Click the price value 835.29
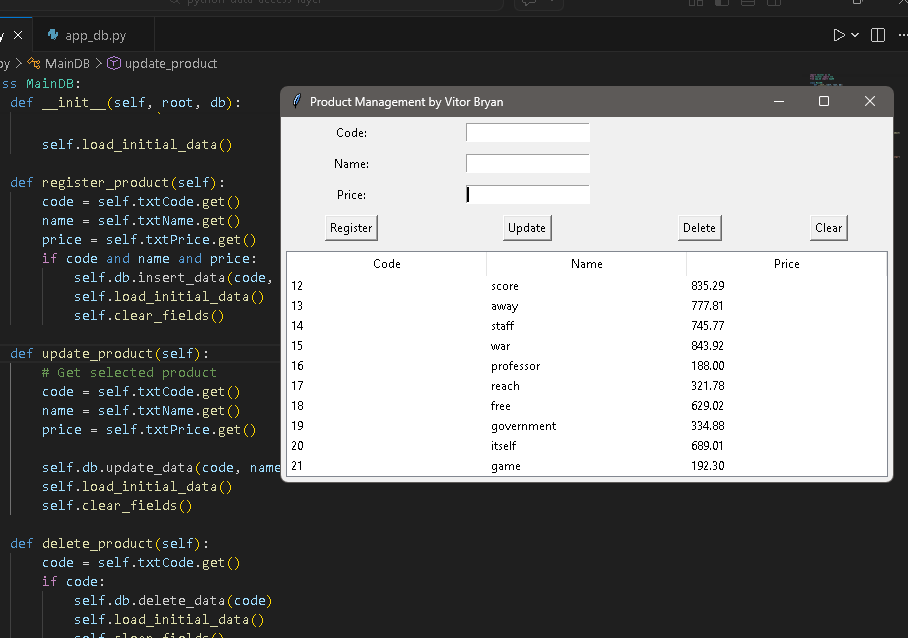Image resolution: width=908 pixels, height=638 pixels. click(708, 285)
